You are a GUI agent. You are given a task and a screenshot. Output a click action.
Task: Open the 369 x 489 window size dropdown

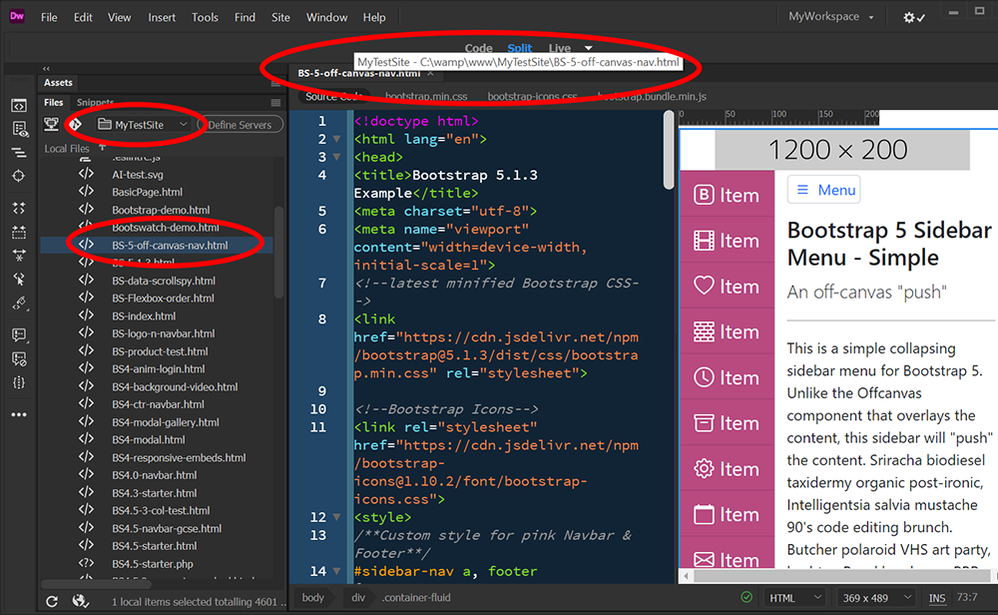(877, 597)
